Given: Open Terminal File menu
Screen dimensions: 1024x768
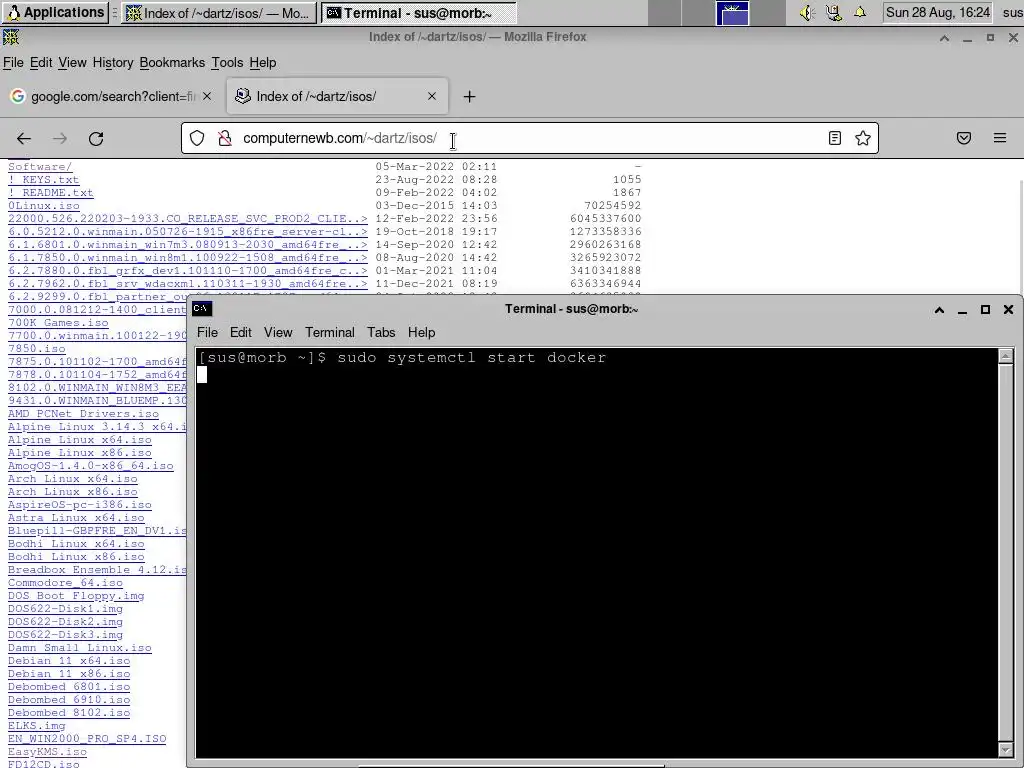Looking at the screenshot, I should click(x=207, y=332).
